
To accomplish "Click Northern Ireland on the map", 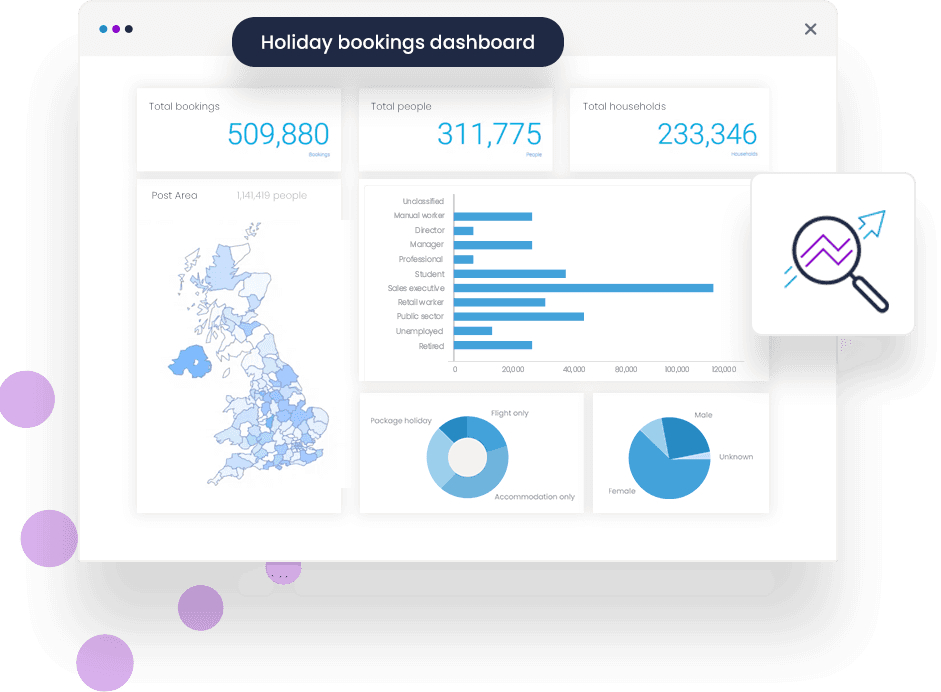I will pyautogui.click(x=191, y=361).
